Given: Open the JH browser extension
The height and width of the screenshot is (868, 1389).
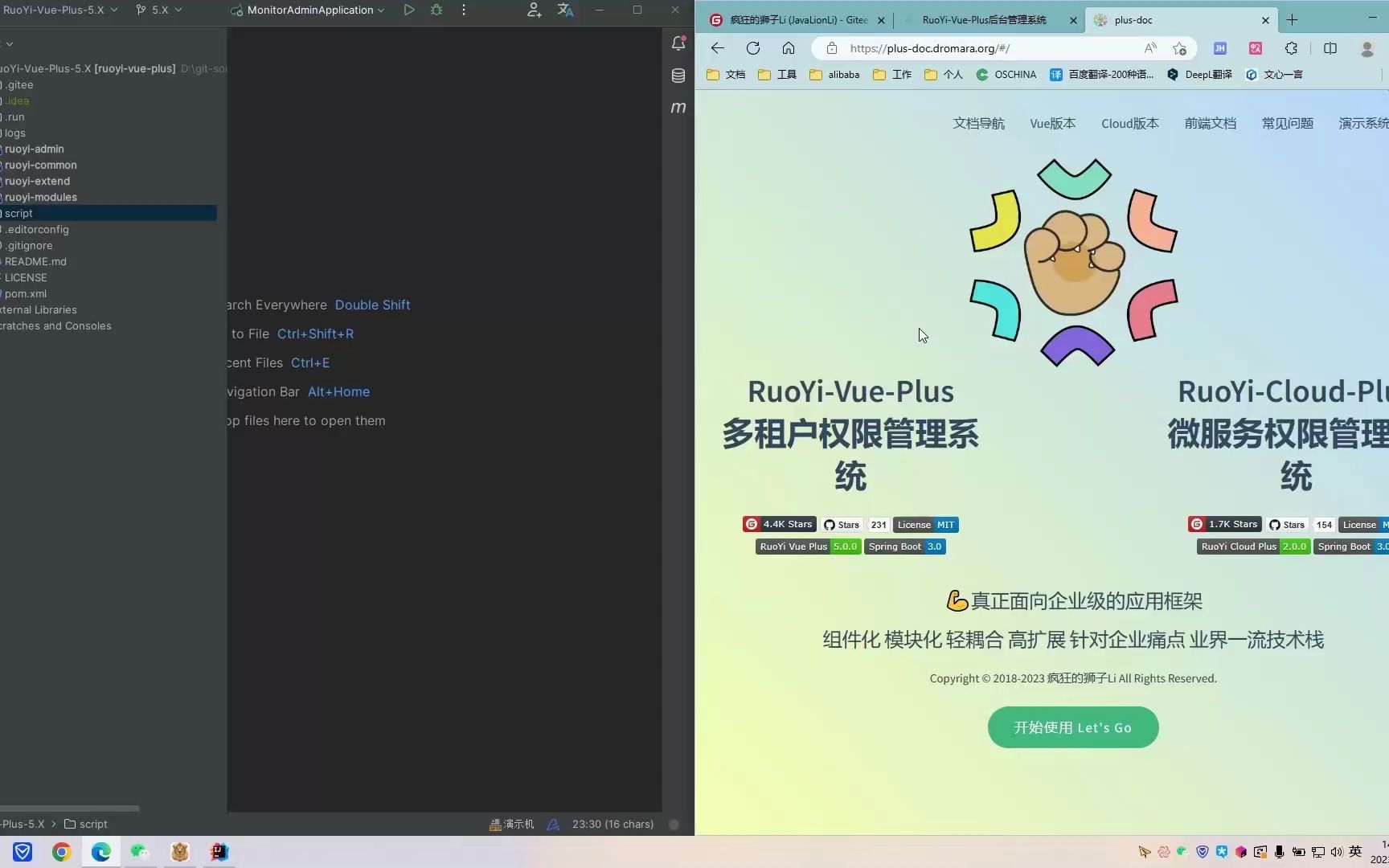Looking at the screenshot, I should 1220,48.
